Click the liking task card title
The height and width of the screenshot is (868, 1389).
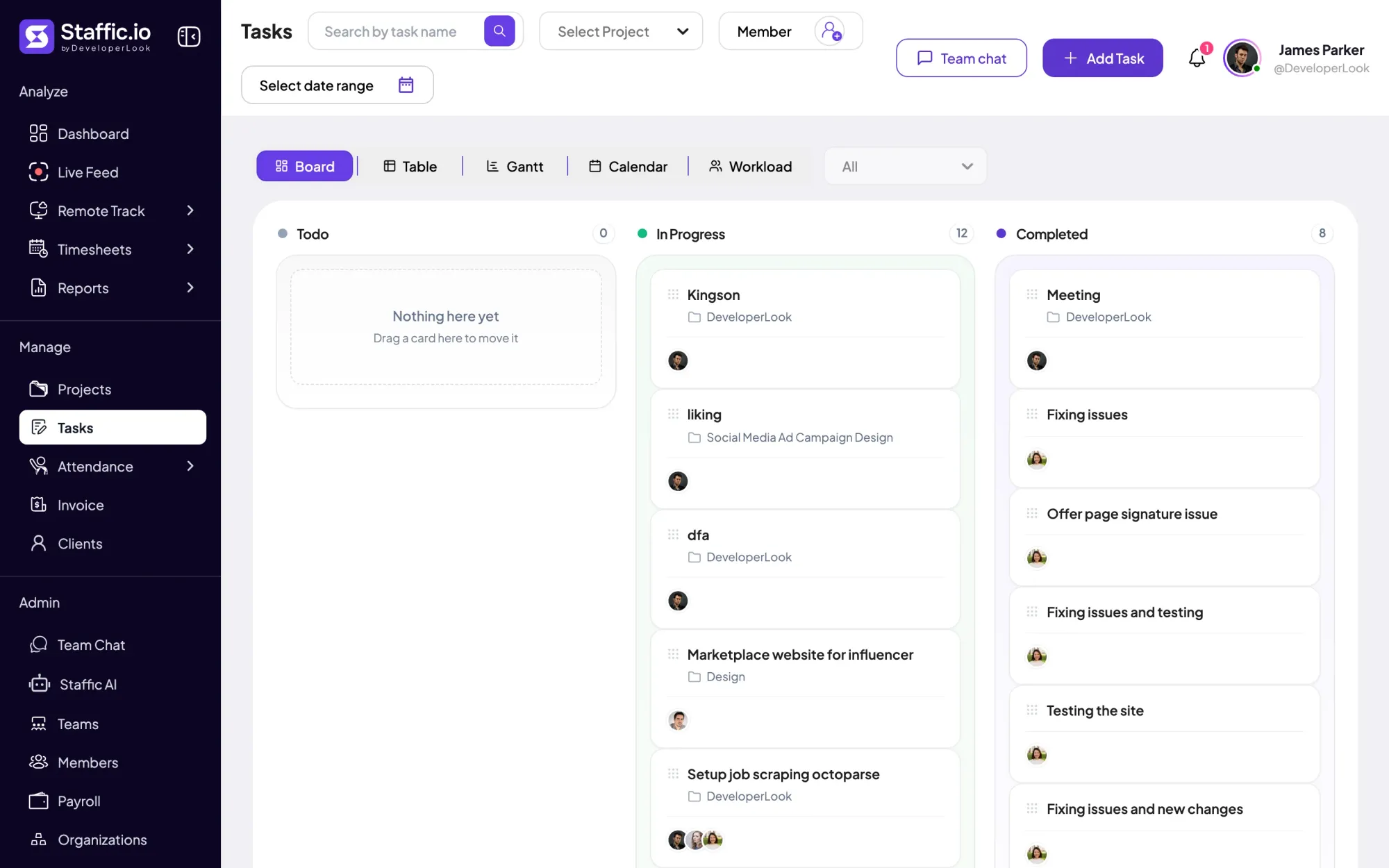[x=704, y=414]
